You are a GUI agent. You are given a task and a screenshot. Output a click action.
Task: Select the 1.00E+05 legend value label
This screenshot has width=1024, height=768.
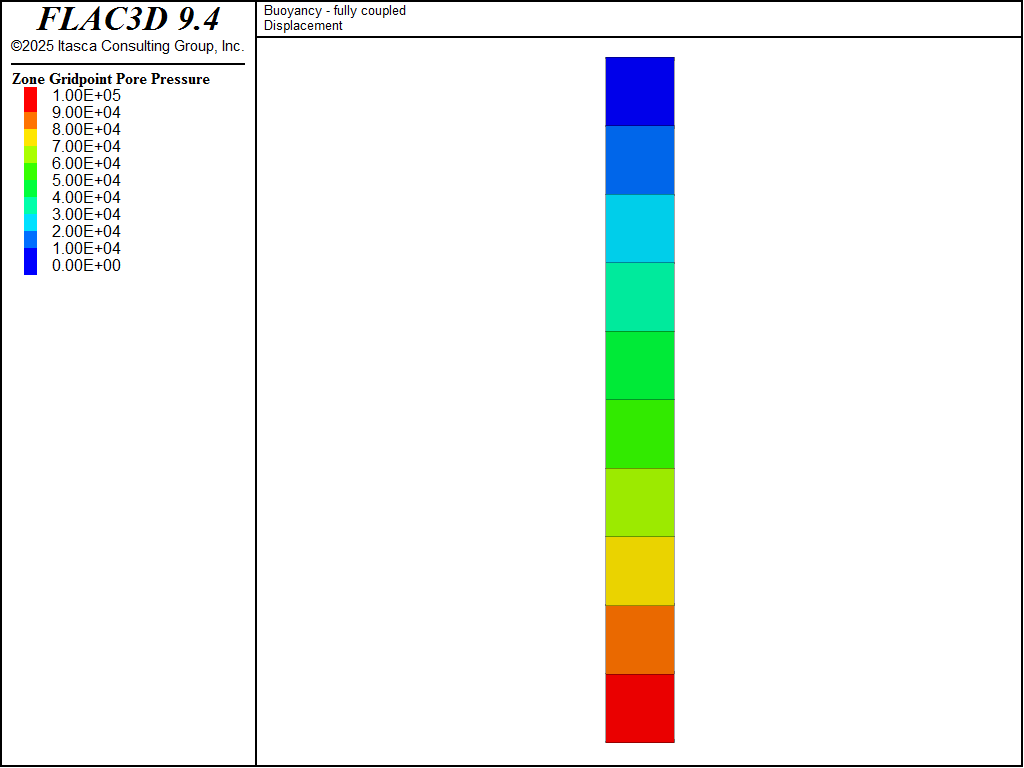[x=86, y=96]
